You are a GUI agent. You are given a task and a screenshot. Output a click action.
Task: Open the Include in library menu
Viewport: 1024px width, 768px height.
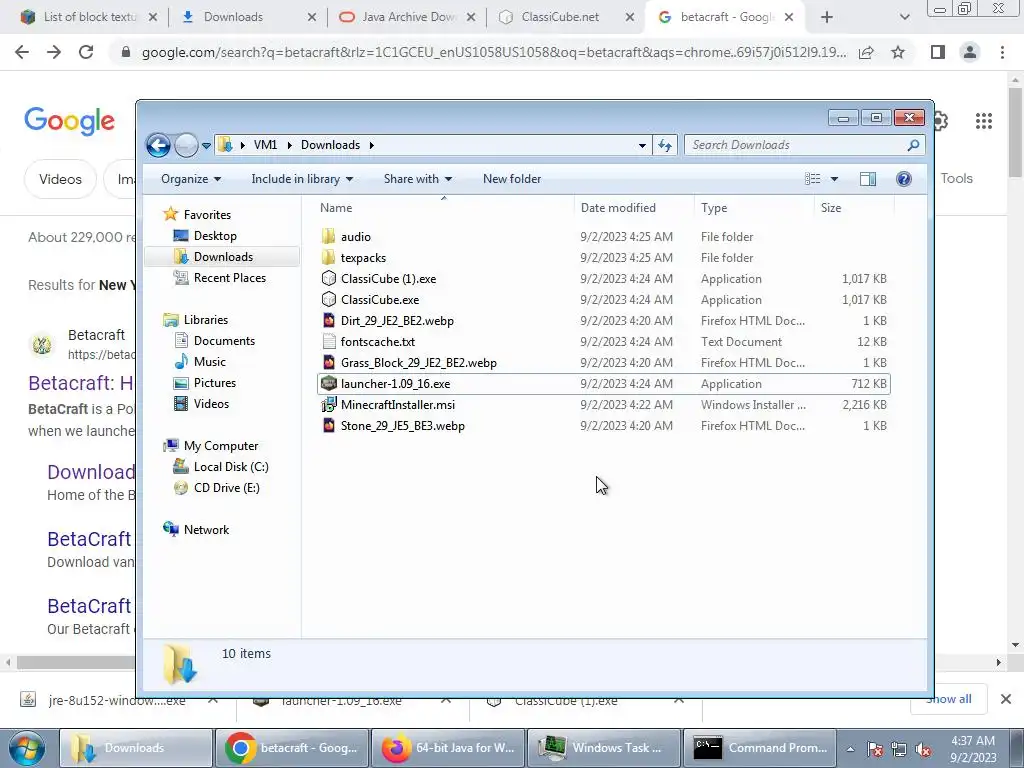[302, 179]
